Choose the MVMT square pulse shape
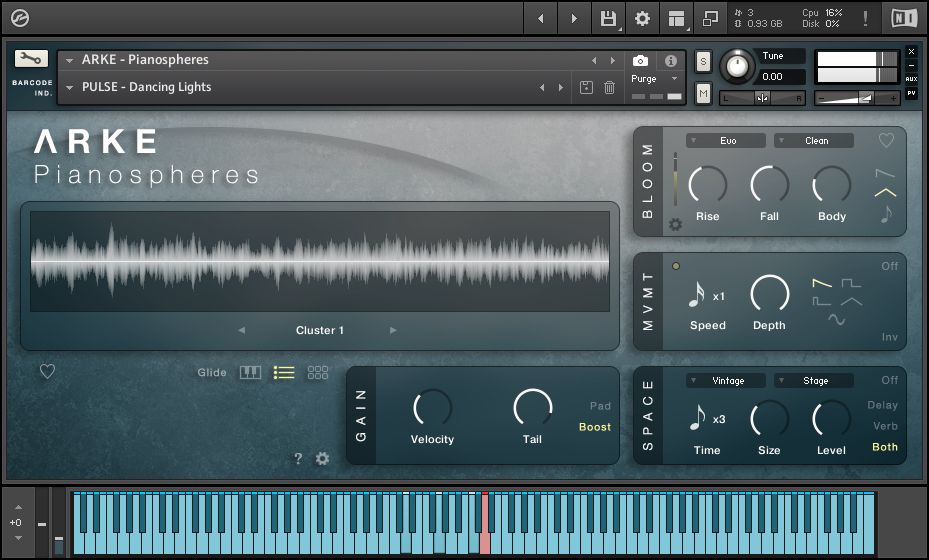The width and height of the screenshot is (929, 560). [851, 283]
